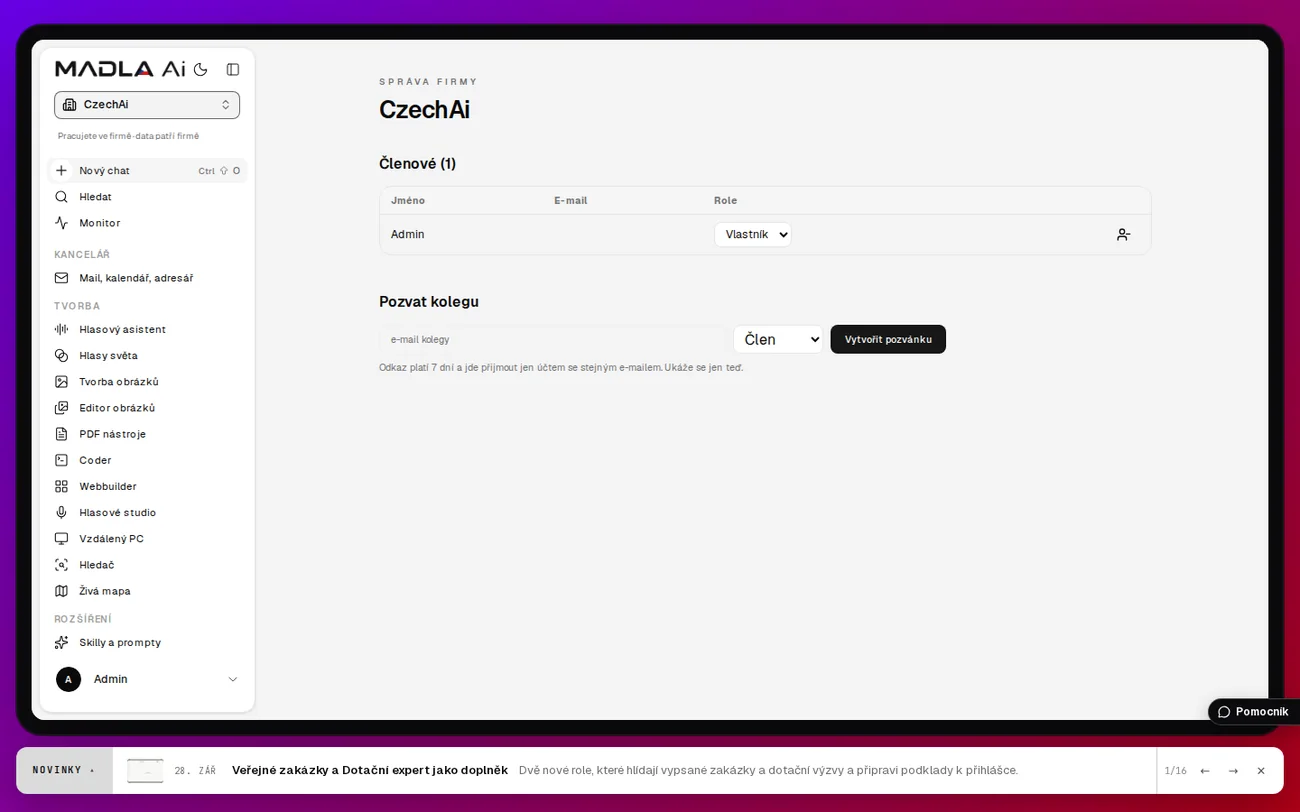1300x812 pixels.
Task: Collapse the sidebar panel icon
Action: point(233,69)
